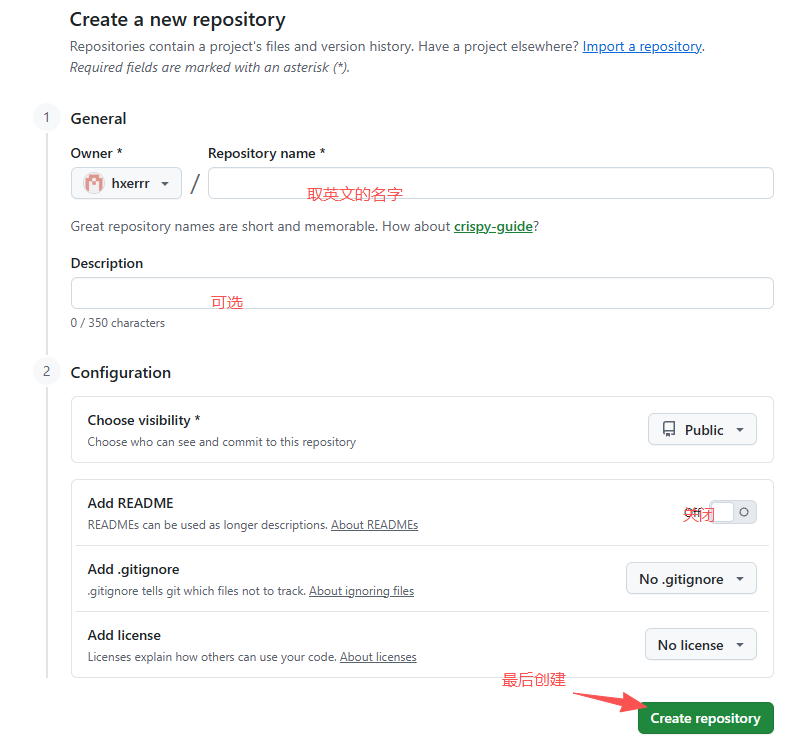Focus the Description text field

click(422, 293)
